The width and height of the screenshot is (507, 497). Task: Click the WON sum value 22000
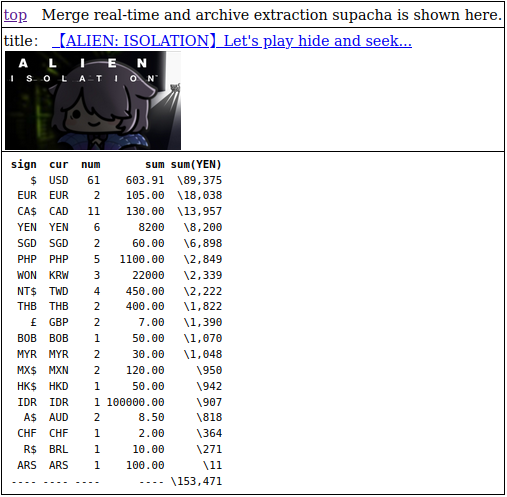[x=148, y=275]
